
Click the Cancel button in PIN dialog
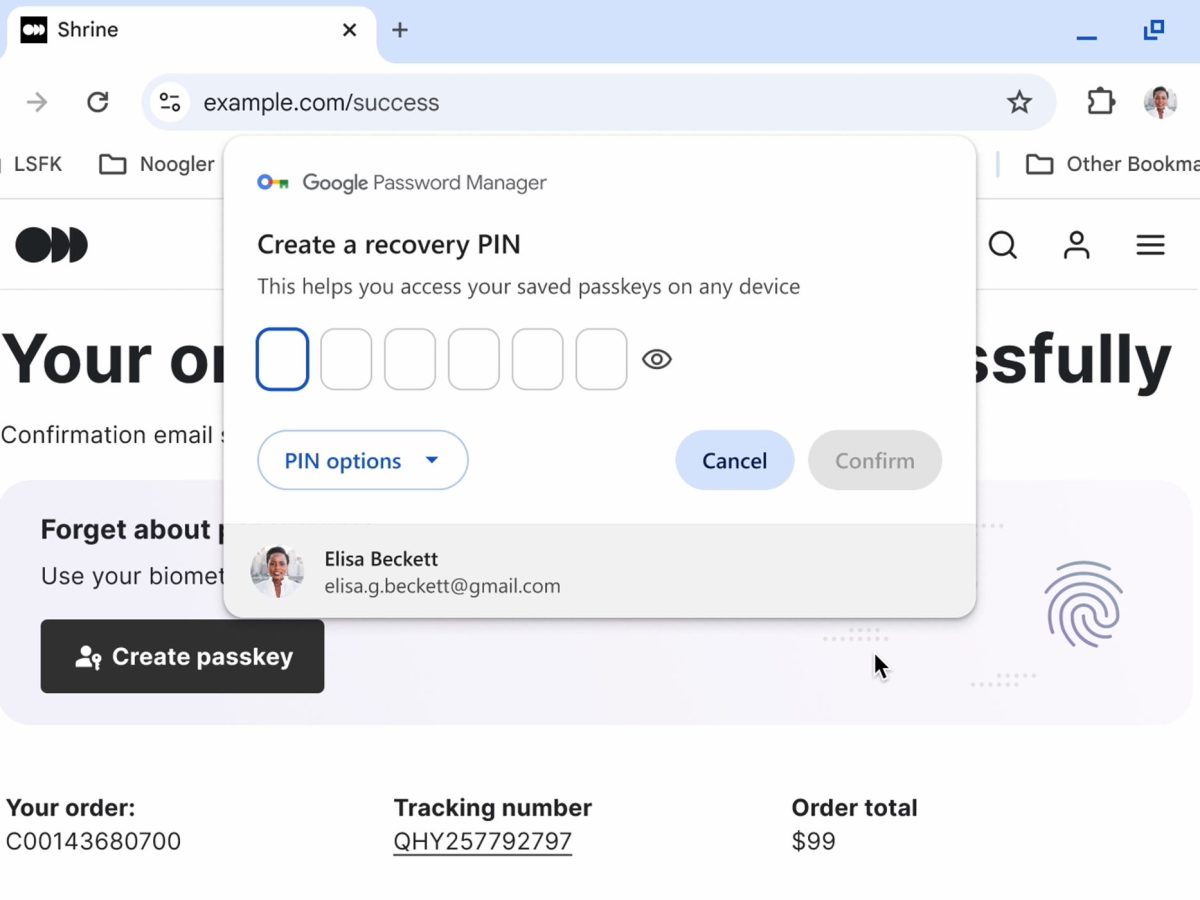coord(734,461)
